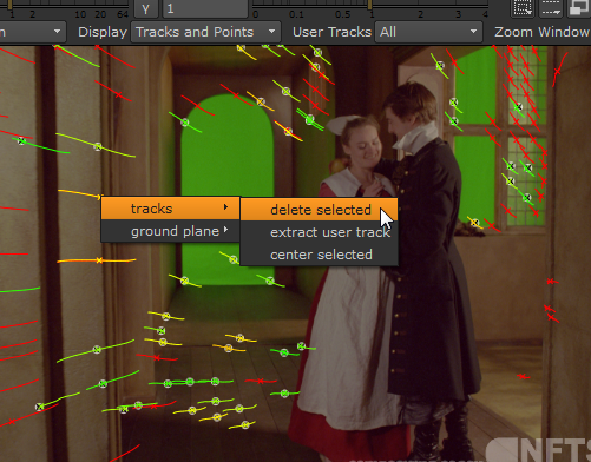Image resolution: width=591 pixels, height=462 pixels.
Task: Choose extract user track option
Action: 330,233
